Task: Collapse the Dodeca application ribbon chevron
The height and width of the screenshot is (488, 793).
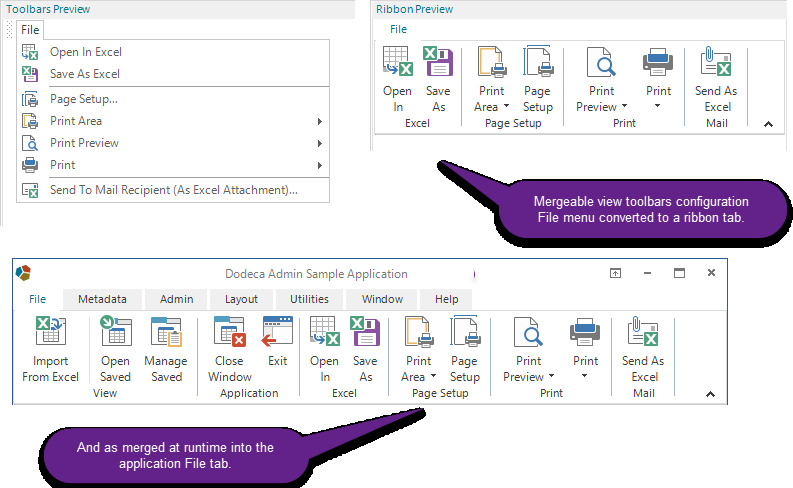Action: point(711,394)
